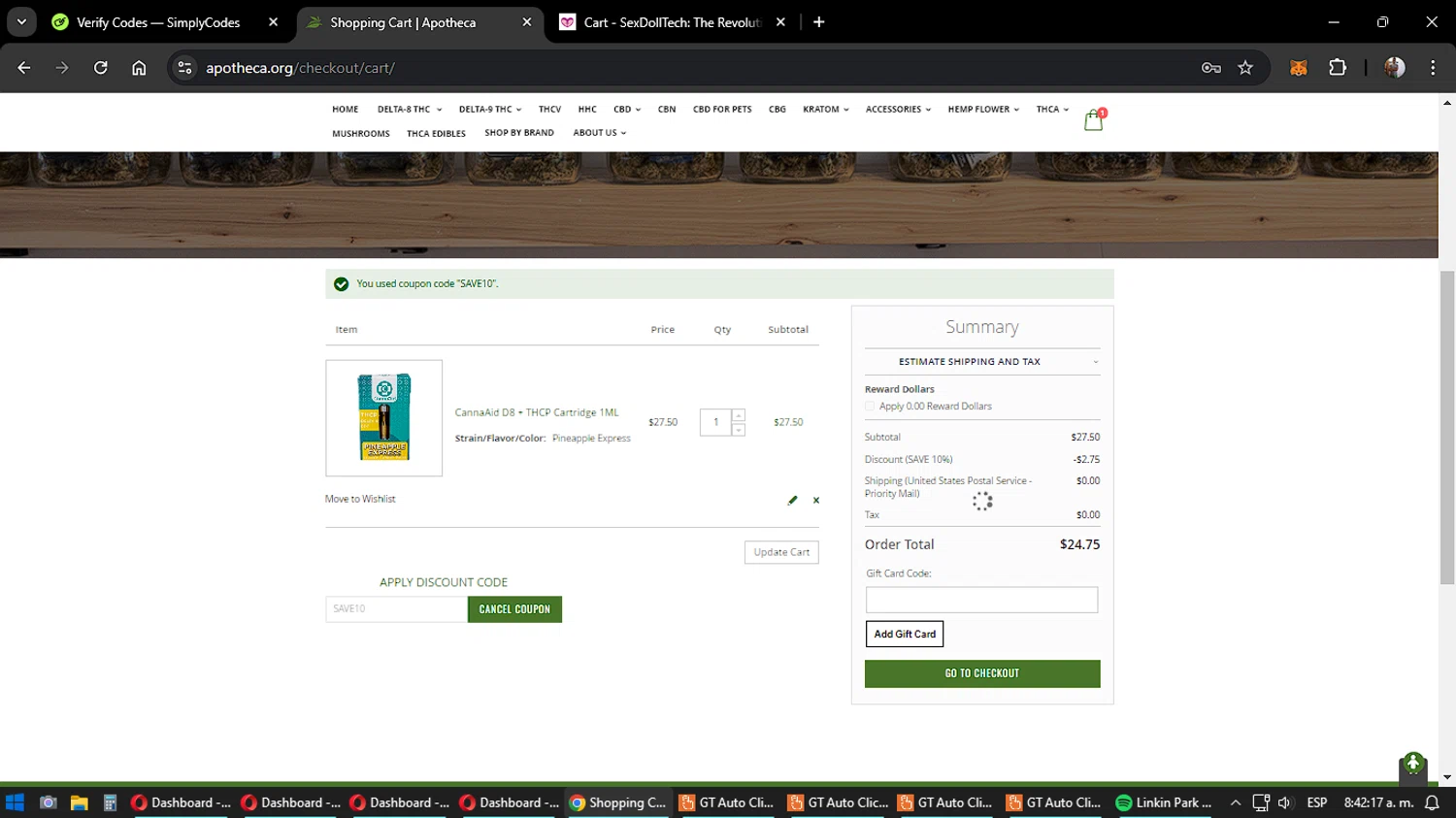Screen dimensions: 1456x818
Task: Click the scroll-to-top arrow button
Action: click(x=1413, y=764)
